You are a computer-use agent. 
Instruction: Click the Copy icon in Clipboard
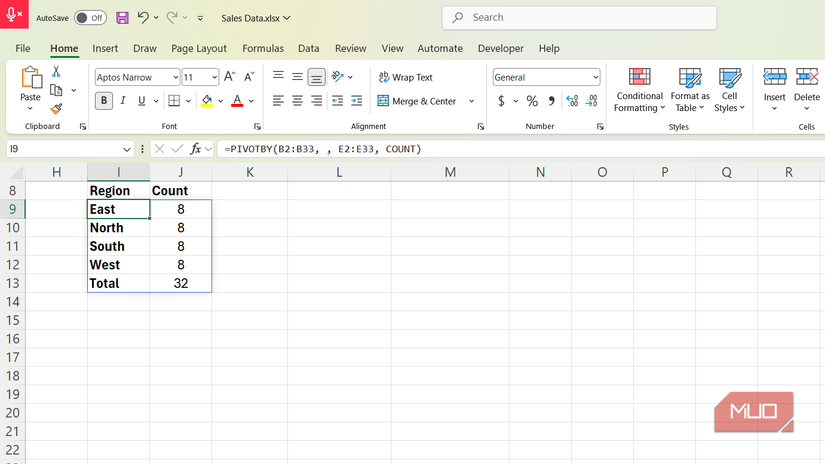coord(56,90)
